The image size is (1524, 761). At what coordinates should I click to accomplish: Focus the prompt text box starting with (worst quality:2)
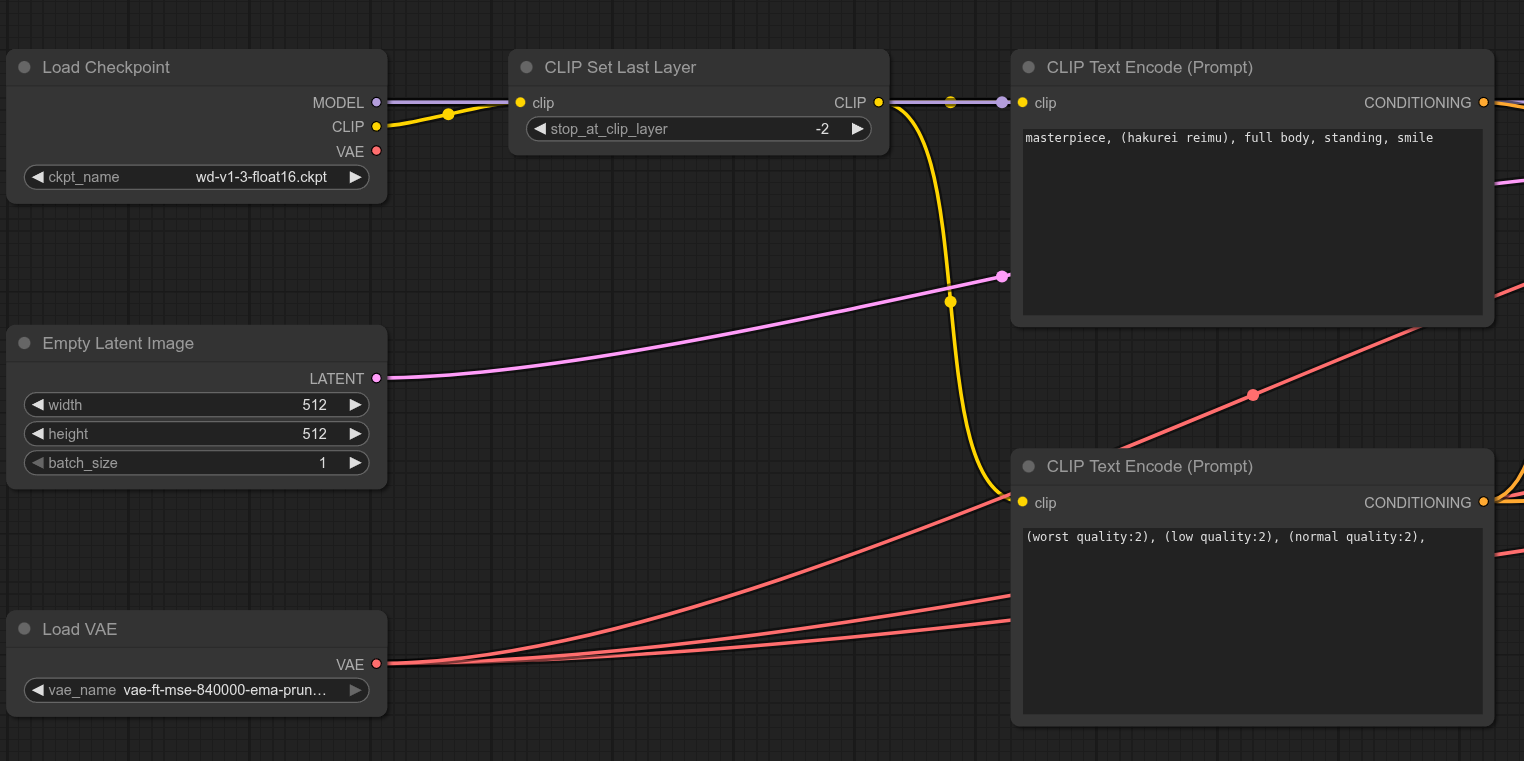coord(1252,621)
